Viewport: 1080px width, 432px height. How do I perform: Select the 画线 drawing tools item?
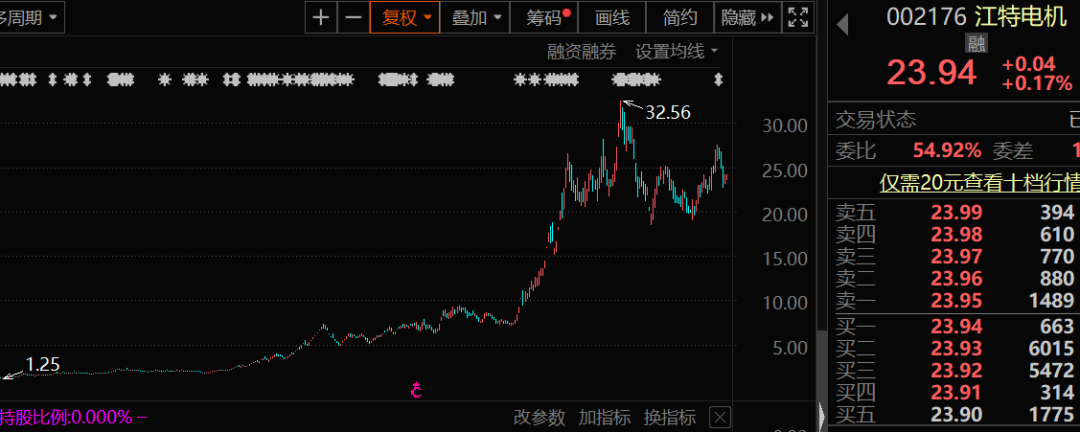coord(612,17)
